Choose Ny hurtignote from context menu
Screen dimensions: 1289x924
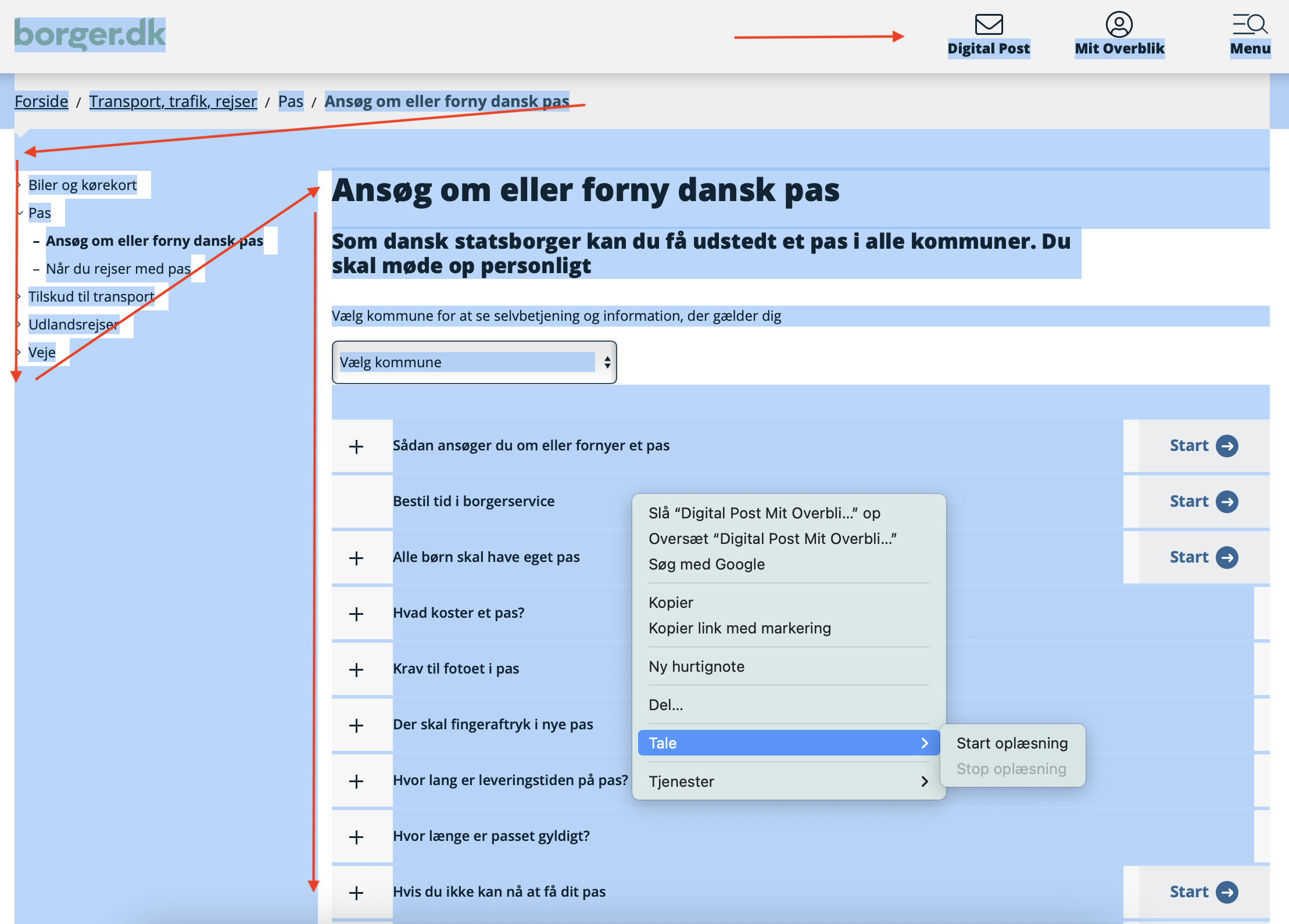[x=789, y=667]
